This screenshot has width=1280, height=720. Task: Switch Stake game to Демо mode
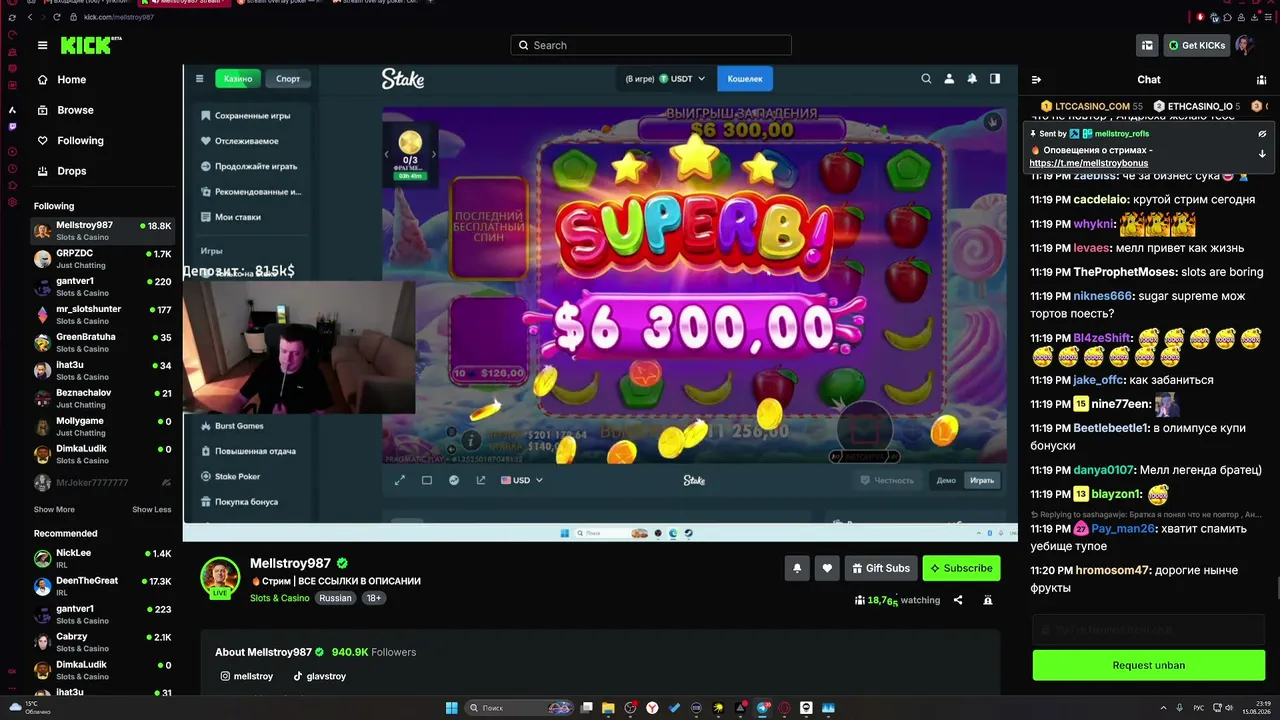click(x=946, y=480)
